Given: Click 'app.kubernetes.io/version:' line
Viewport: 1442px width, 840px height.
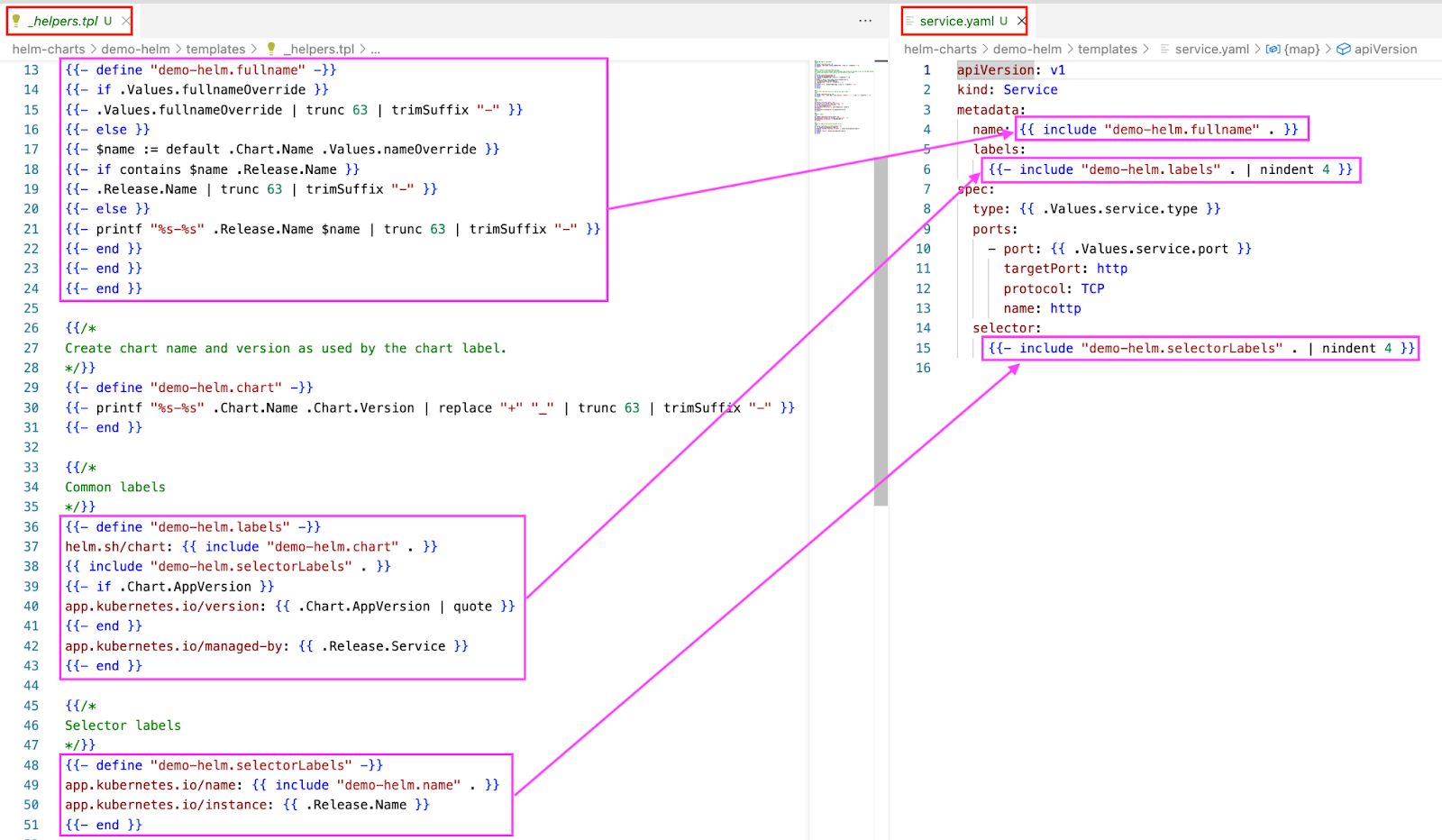Looking at the screenshot, I should [290, 607].
